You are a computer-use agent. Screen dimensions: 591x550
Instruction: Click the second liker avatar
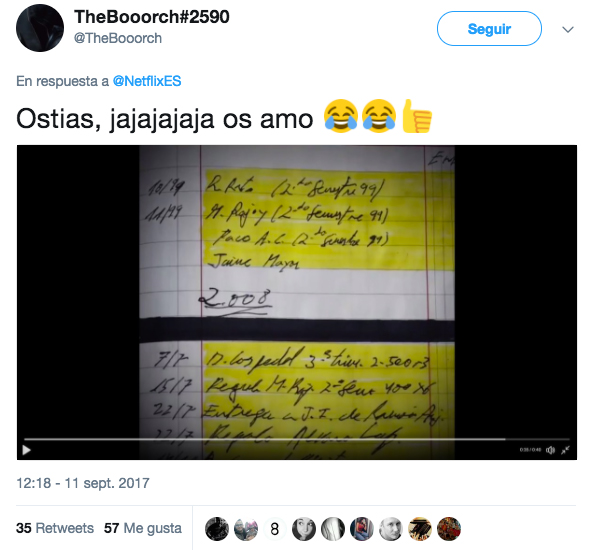coord(246,529)
